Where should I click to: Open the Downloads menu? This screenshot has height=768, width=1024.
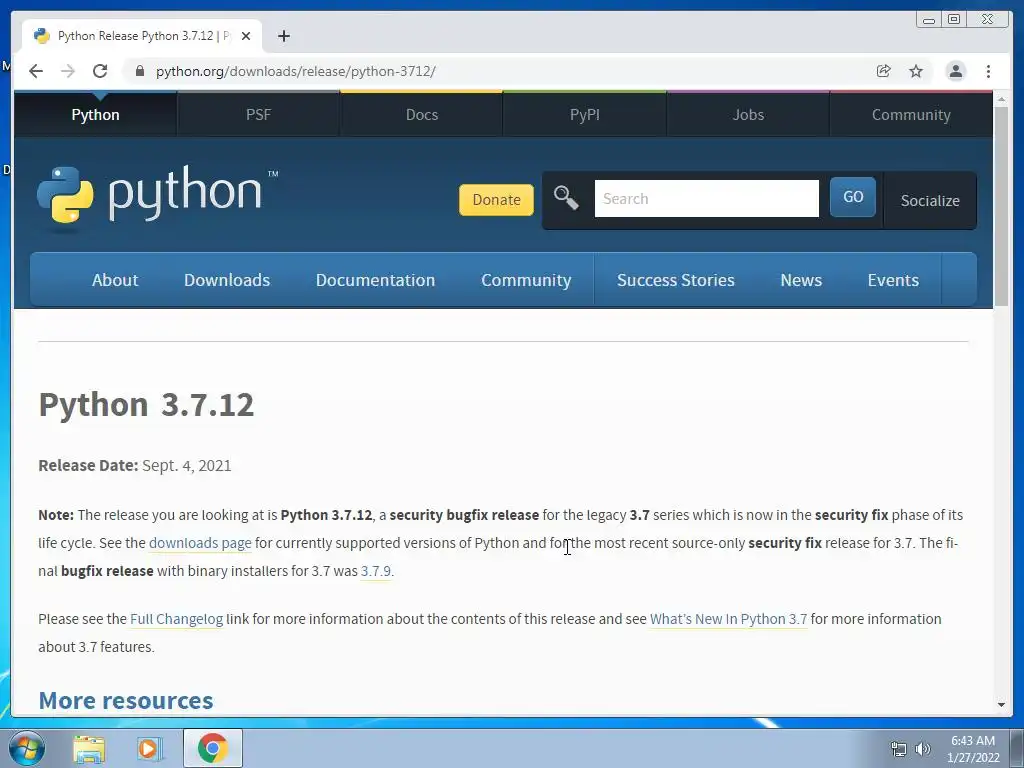pos(227,280)
